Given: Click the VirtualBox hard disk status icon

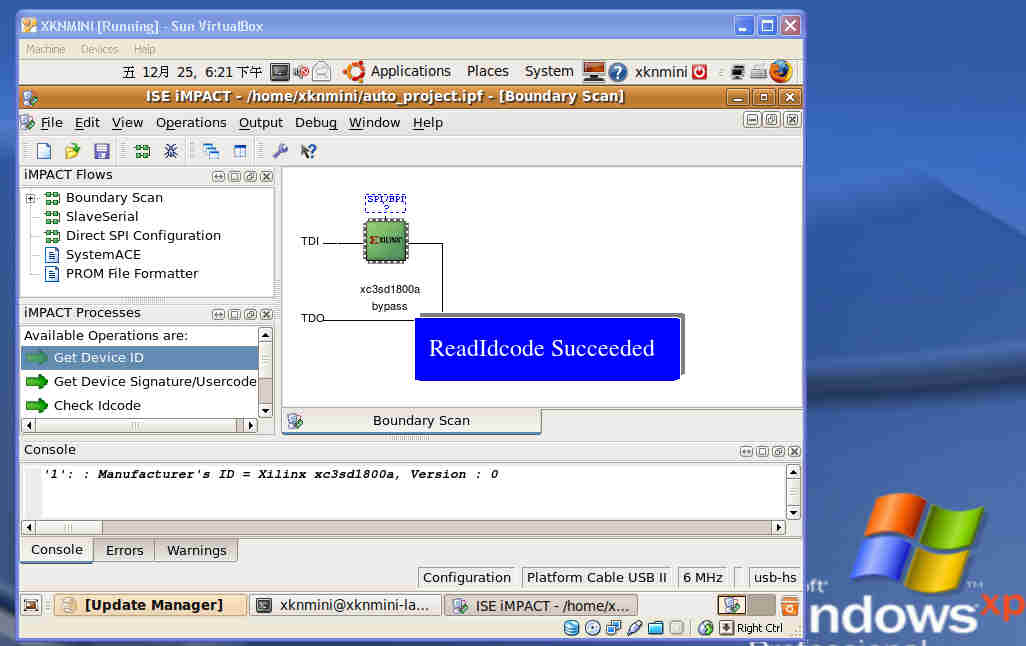Looking at the screenshot, I should pos(571,628).
